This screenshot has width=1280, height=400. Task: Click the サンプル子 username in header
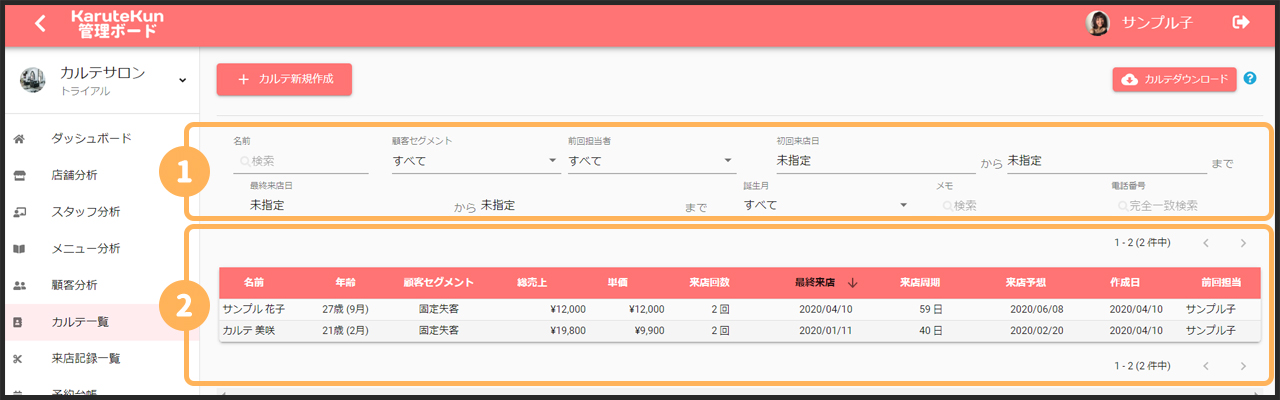pos(1157,23)
